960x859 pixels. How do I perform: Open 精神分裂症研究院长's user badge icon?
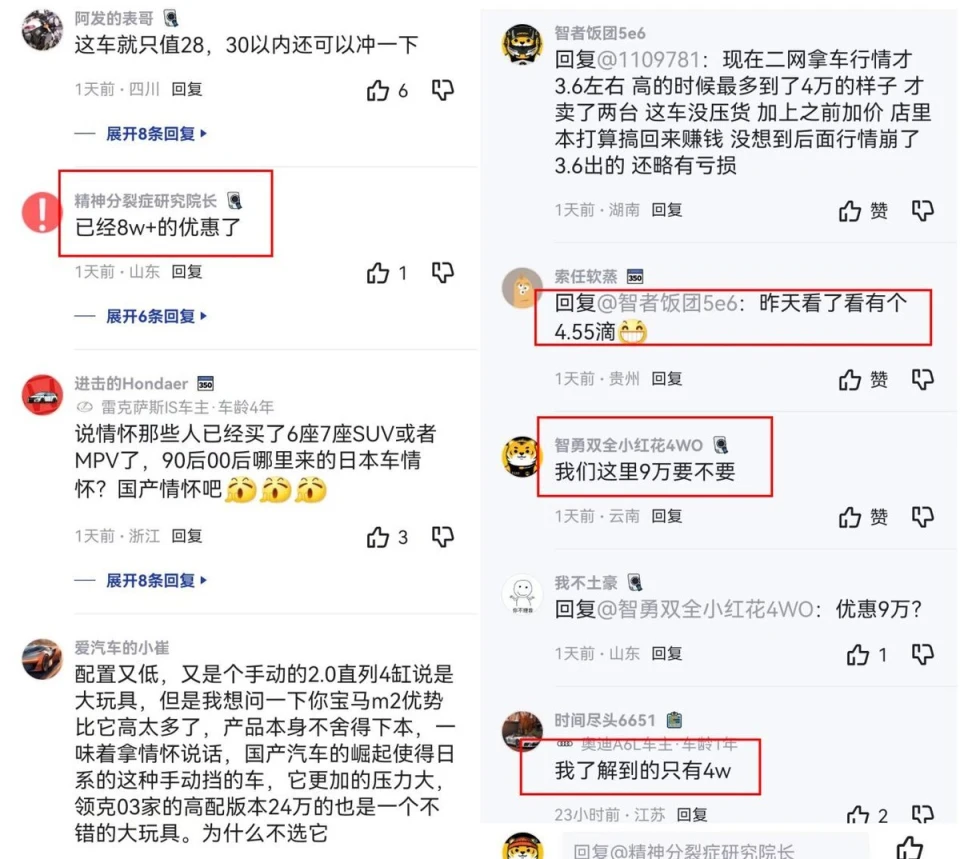(234, 200)
